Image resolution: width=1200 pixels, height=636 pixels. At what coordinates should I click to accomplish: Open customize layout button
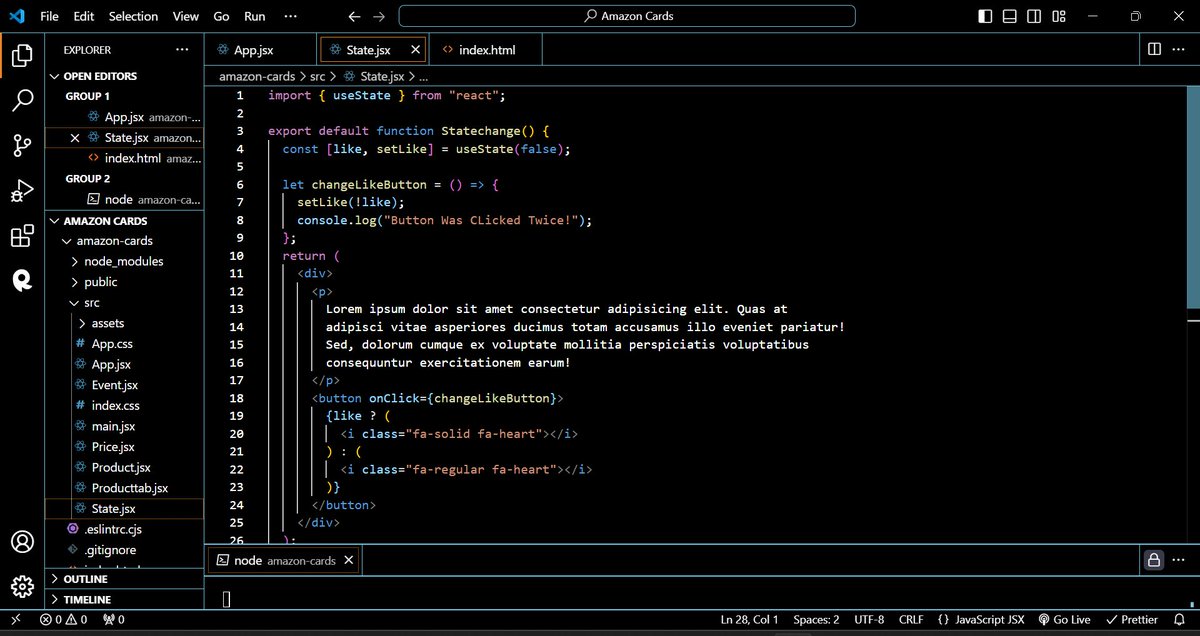(x=1058, y=16)
